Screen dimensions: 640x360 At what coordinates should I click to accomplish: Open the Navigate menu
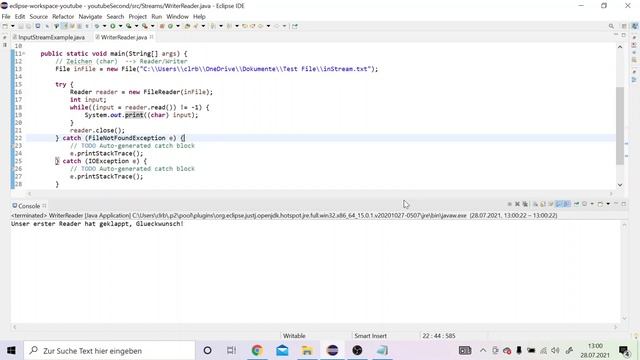[x=90, y=17]
